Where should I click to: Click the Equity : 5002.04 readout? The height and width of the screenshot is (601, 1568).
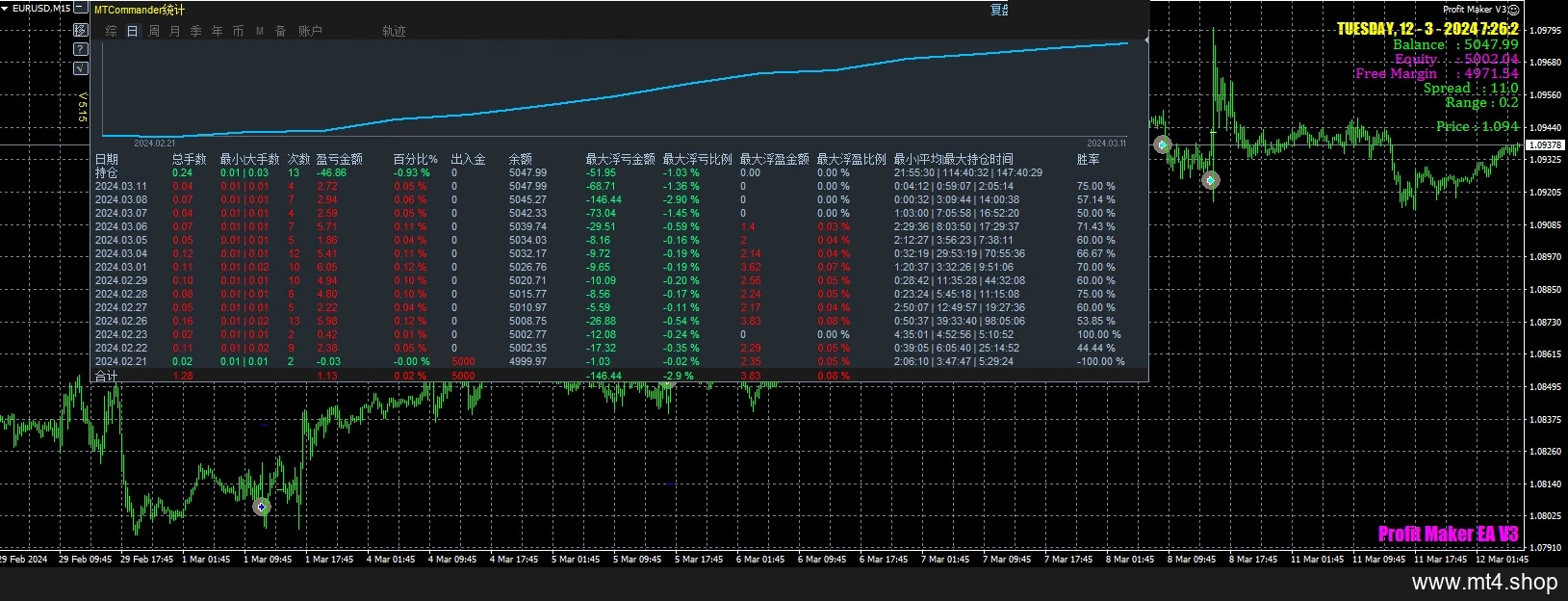coord(1456,59)
